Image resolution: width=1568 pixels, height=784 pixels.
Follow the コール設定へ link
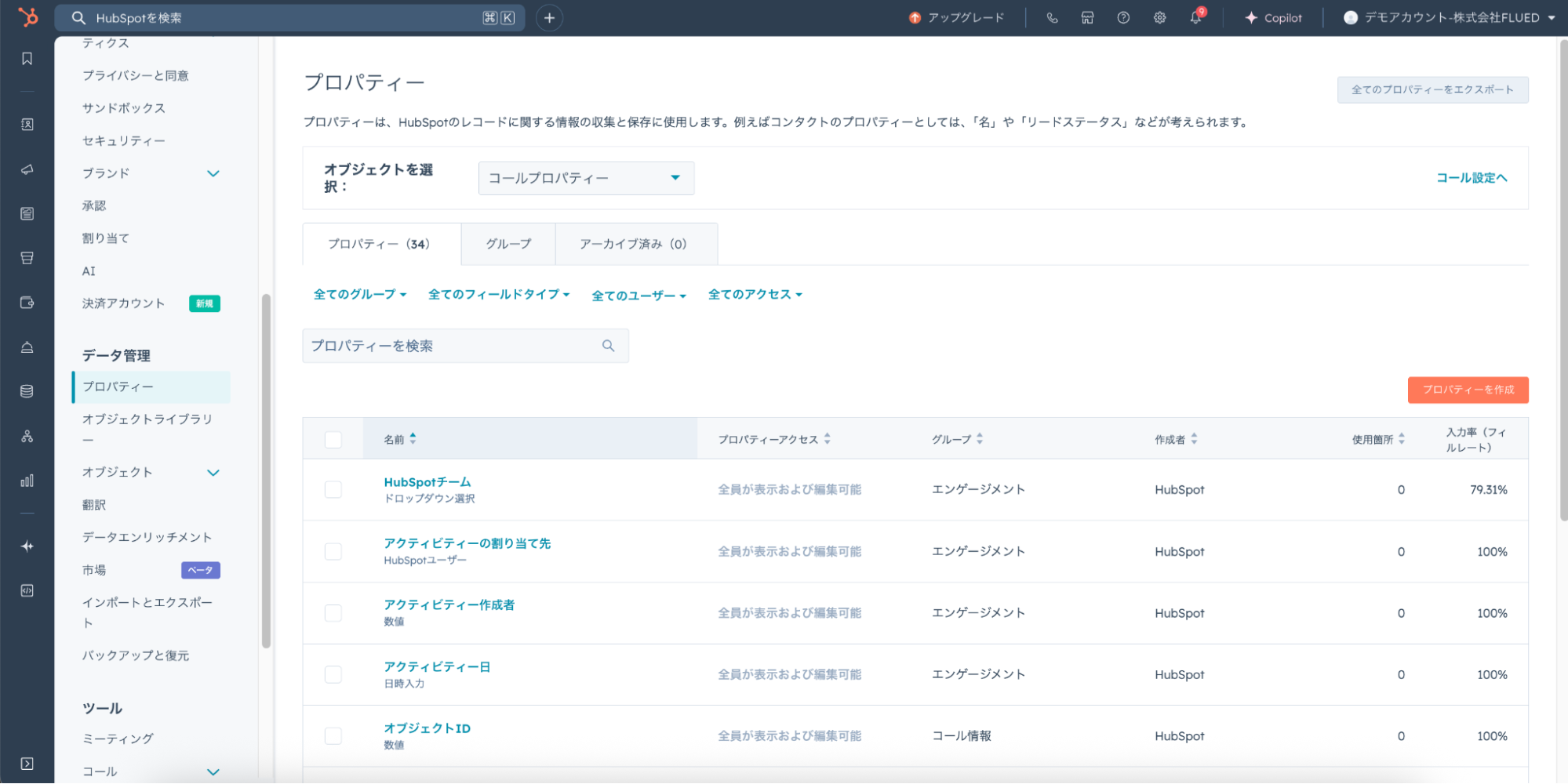coord(1472,178)
